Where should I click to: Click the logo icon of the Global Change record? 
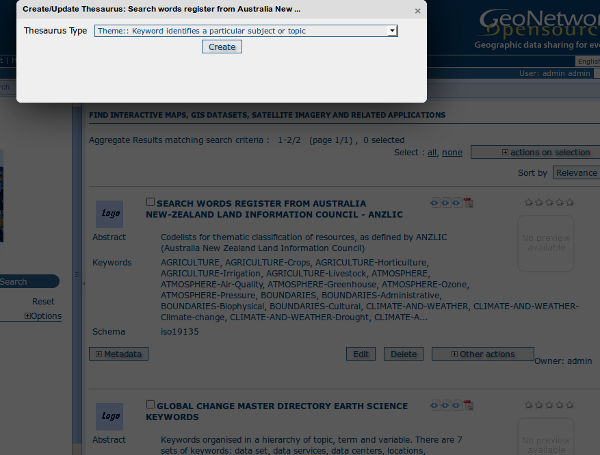tap(109, 417)
